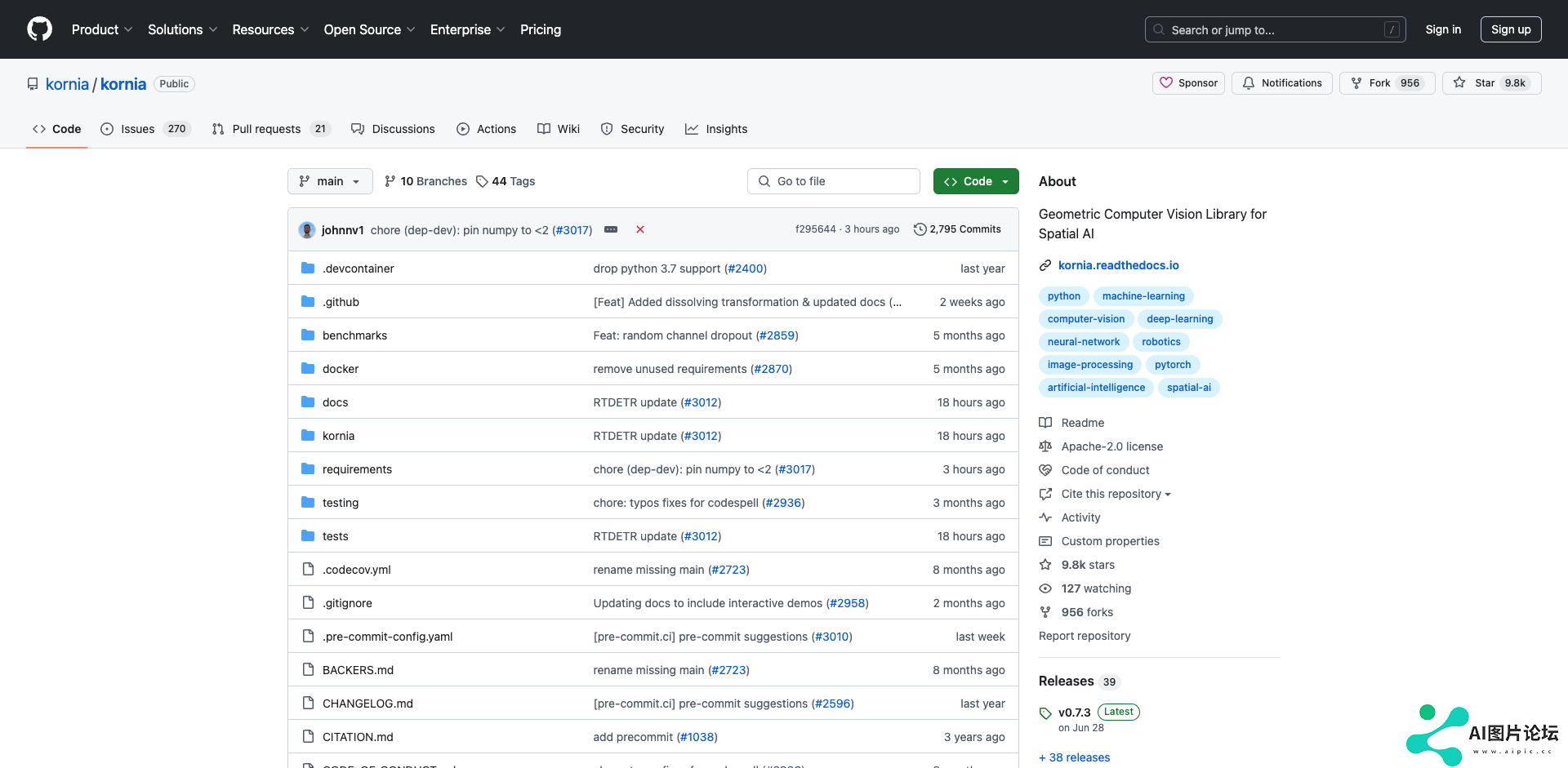Open the .pre-commit-config.yaml file
1568x768 pixels.
(387, 636)
